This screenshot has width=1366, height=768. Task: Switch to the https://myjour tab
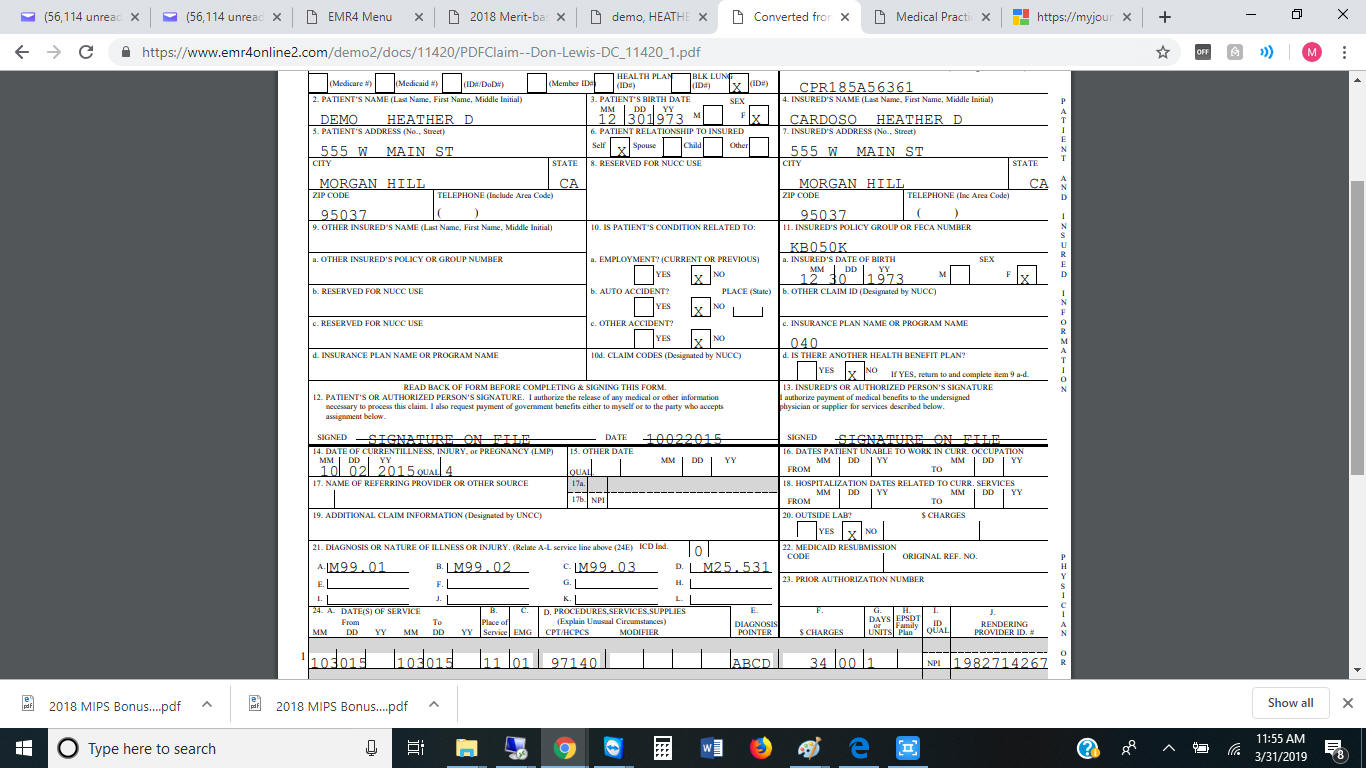[1075, 17]
